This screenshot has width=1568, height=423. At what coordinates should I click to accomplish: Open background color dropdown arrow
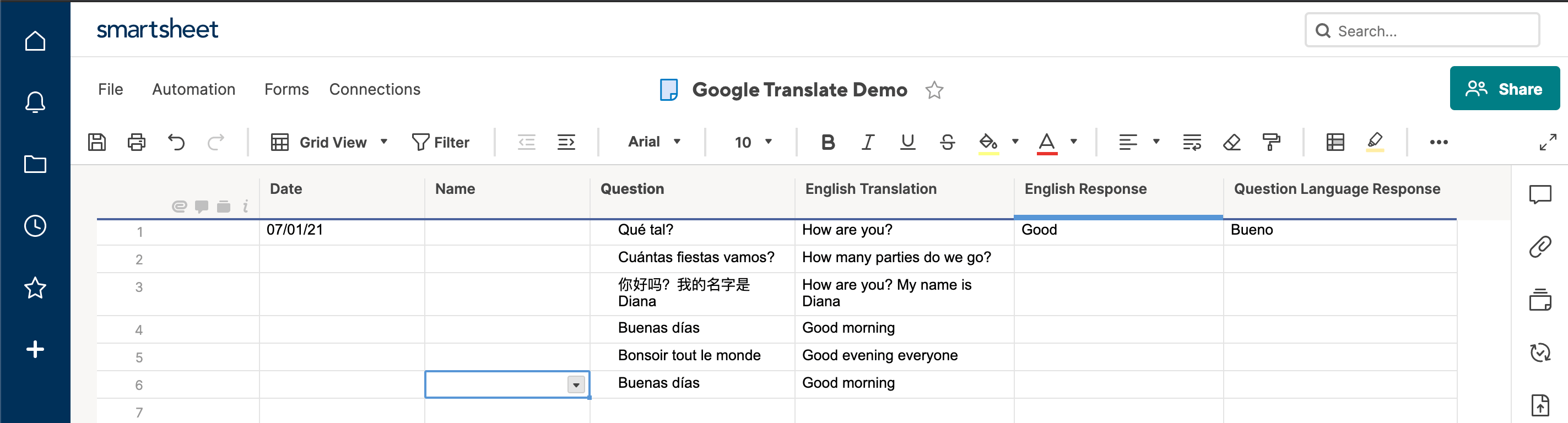pyautogui.click(x=1015, y=142)
